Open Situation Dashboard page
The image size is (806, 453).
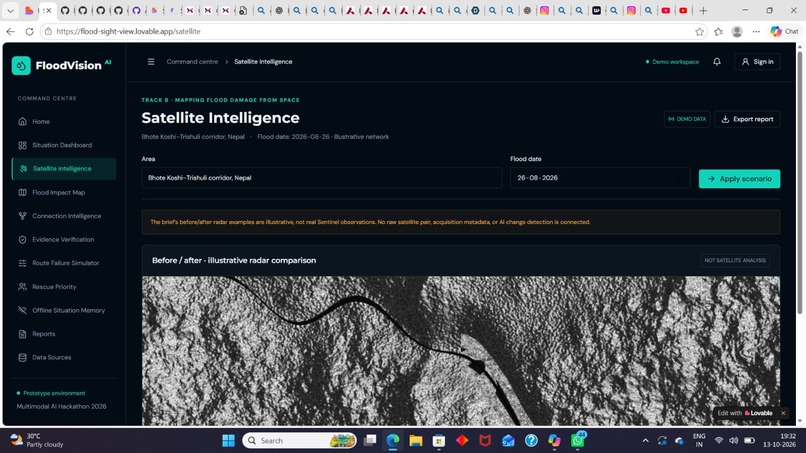pyautogui.click(x=62, y=145)
